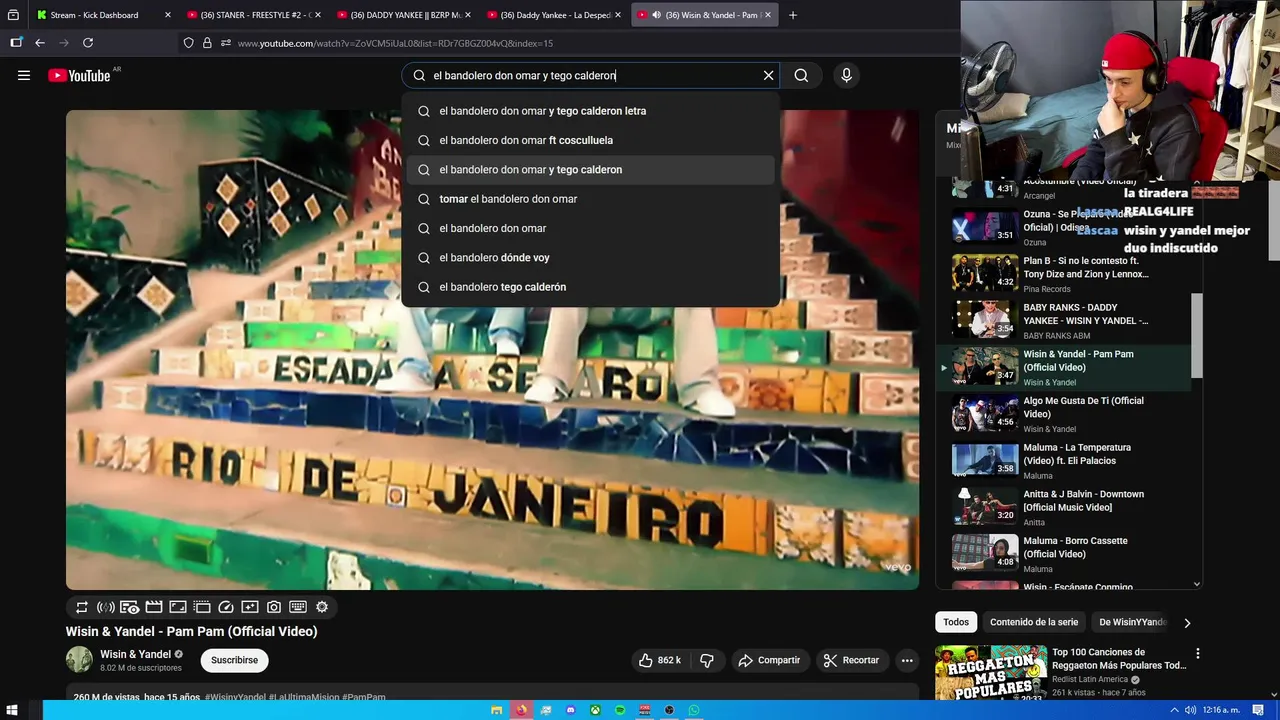Open a new browser tab
The height and width of the screenshot is (720, 1280).
coord(793,15)
